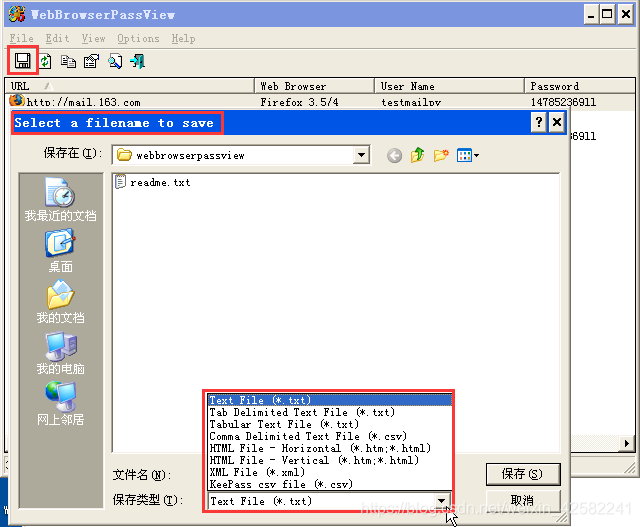The image size is (640, 527).
Task: Choose HTML File - Vertical option
Action: 330,460
